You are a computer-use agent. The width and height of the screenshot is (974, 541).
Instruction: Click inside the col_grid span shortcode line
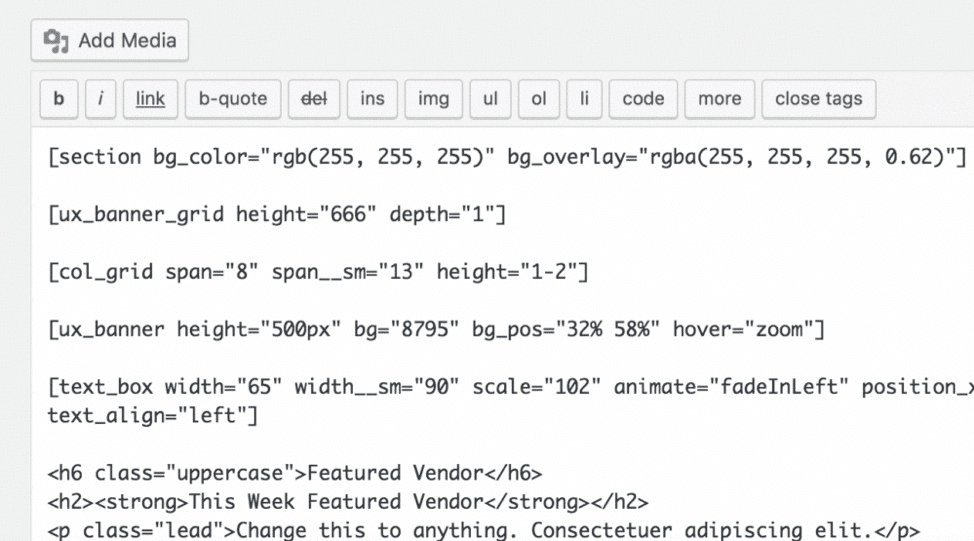tap(318, 272)
